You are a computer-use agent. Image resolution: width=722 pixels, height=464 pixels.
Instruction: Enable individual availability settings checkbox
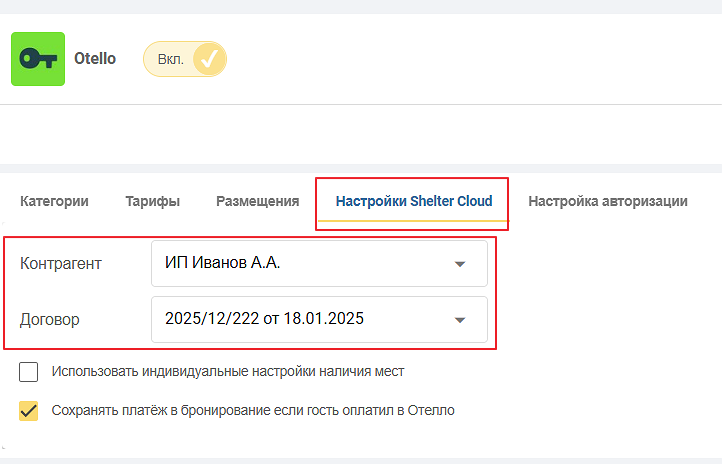click(x=29, y=371)
